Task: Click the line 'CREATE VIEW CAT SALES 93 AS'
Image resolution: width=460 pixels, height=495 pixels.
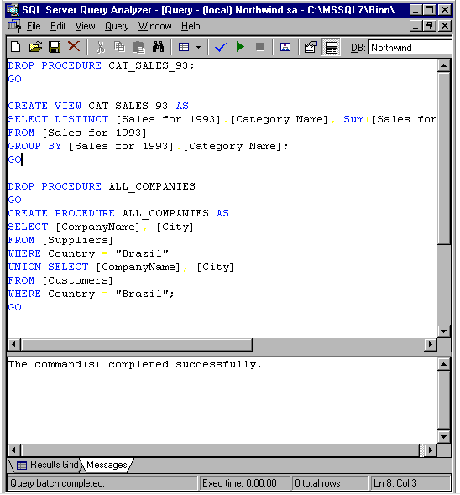Action: (x=98, y=106)
